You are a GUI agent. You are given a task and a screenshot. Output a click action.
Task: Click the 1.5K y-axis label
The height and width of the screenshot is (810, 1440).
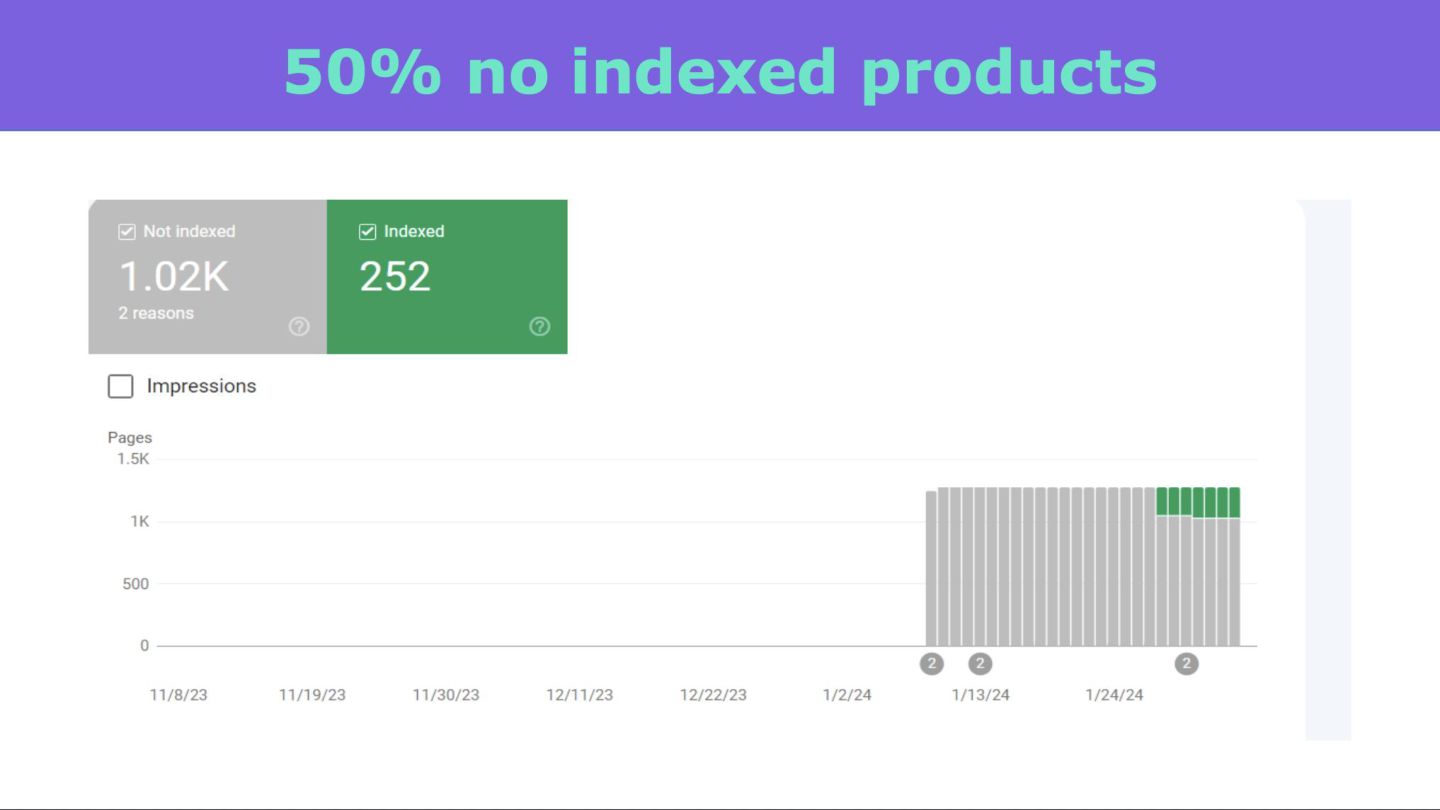tap(133, 459)
